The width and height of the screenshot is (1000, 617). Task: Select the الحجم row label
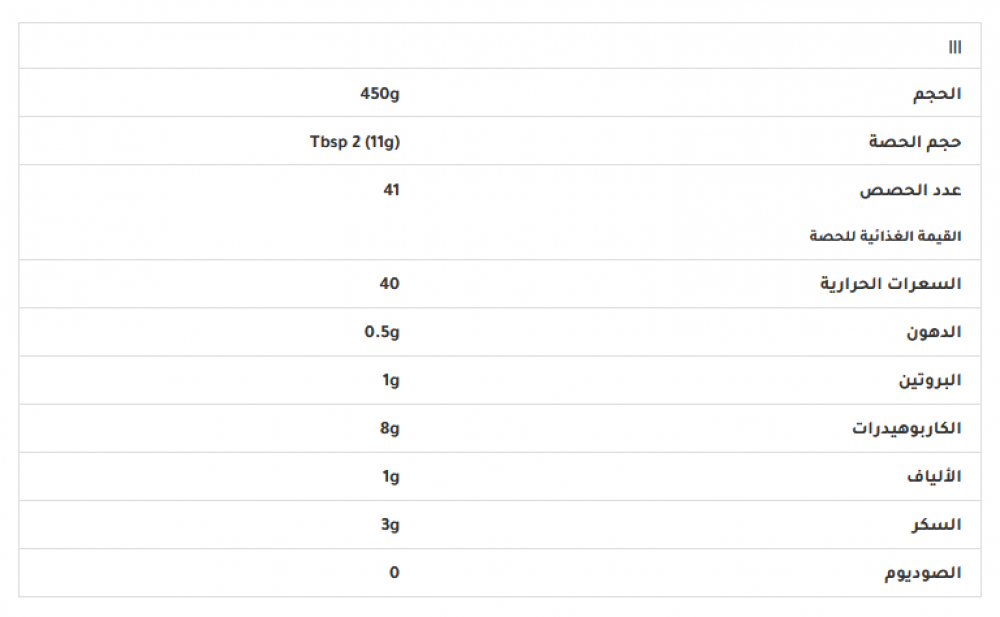[x=937, y=94]
